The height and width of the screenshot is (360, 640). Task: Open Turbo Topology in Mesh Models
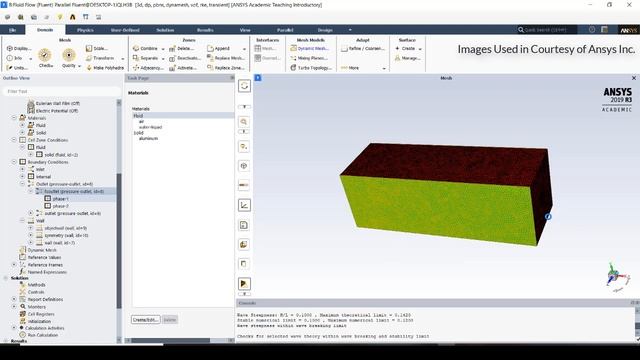(311, 68)
